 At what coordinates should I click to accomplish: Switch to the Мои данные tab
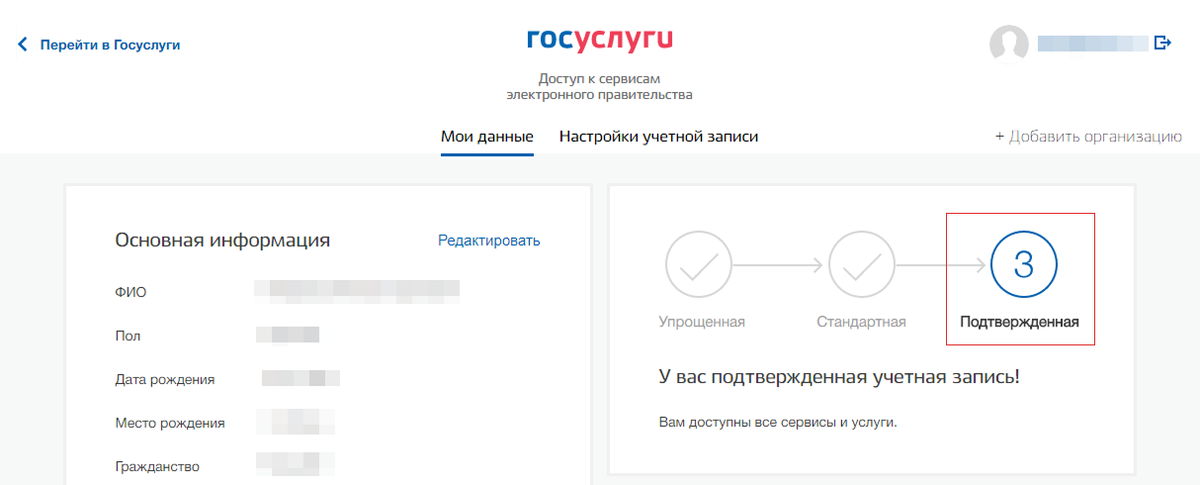[487, 137]
